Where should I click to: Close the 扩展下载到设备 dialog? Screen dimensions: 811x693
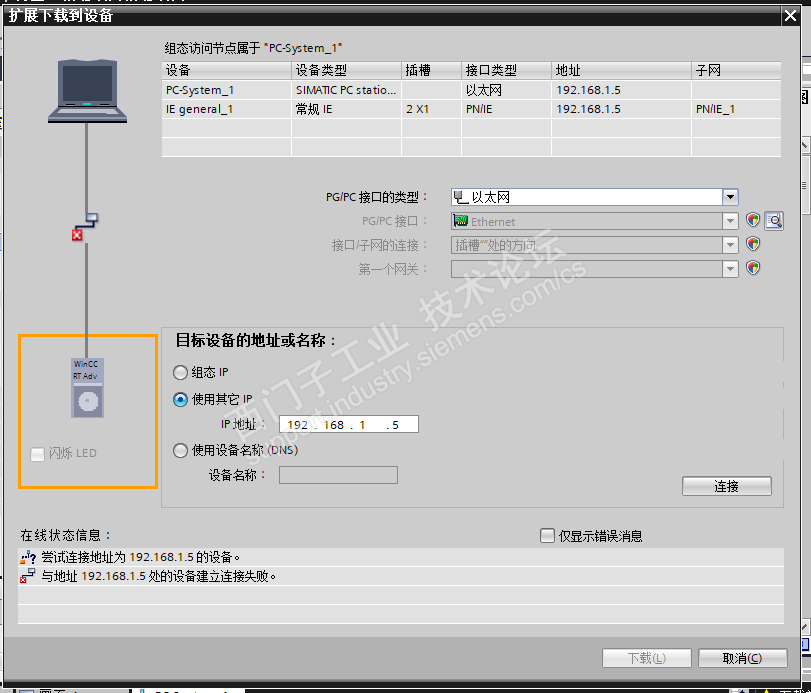(790, 16)
